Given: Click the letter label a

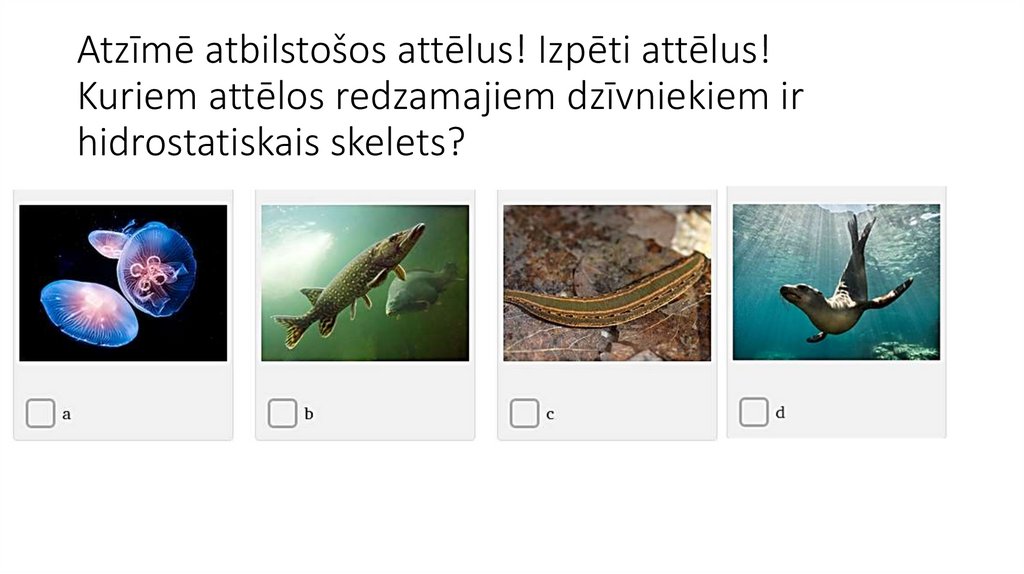Looking at the screenshot, I should click(67, 414).
